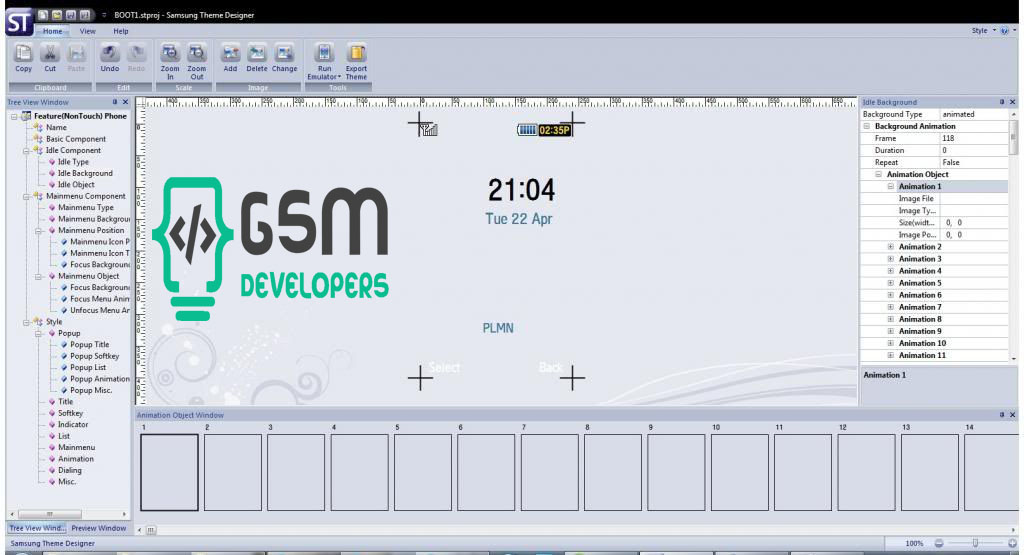Expand Animation 5 property node
The image size is (1024, 555).
(x=890, y=283)
